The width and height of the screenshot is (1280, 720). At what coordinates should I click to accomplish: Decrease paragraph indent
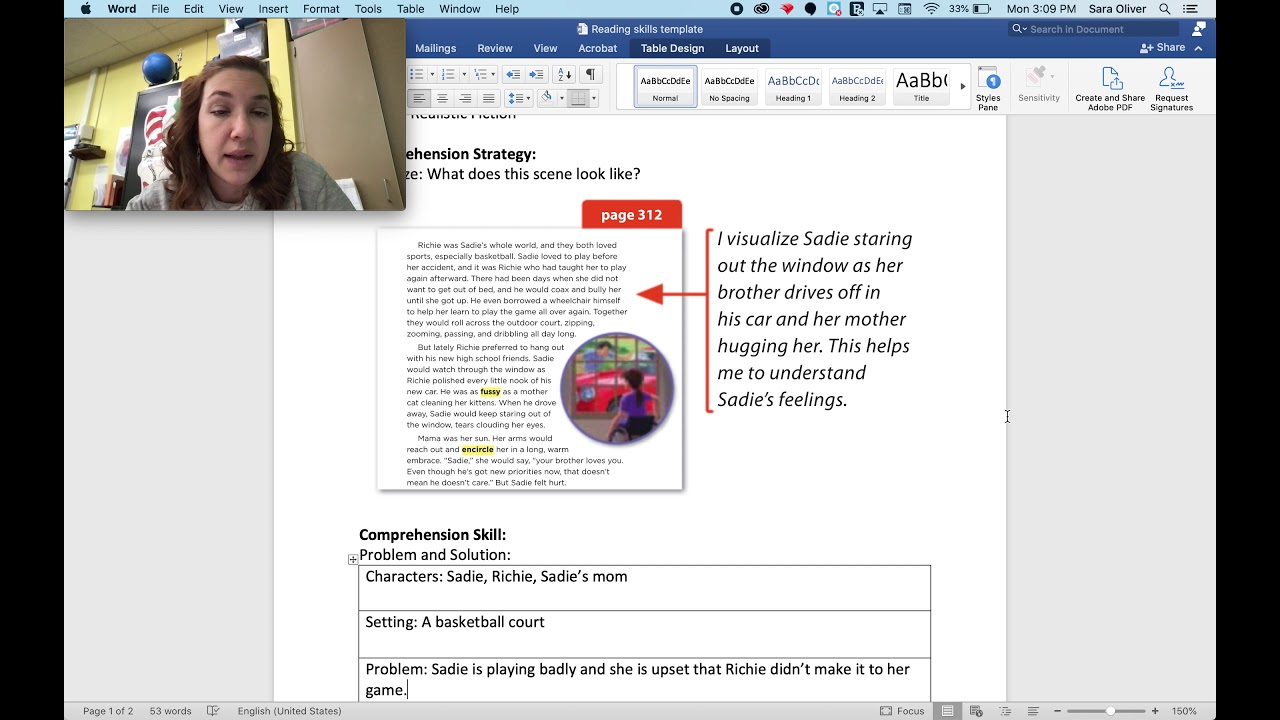coord(513,75)
